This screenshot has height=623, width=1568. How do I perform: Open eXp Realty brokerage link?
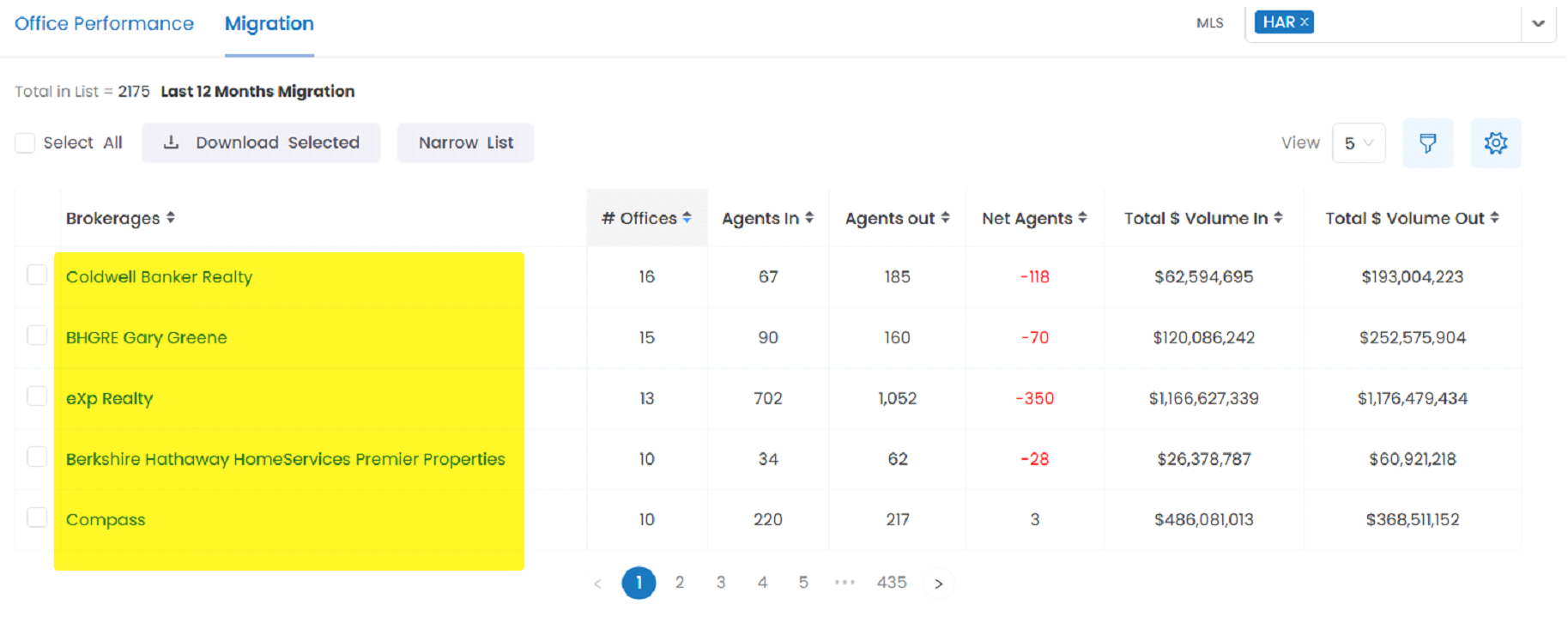109,399
